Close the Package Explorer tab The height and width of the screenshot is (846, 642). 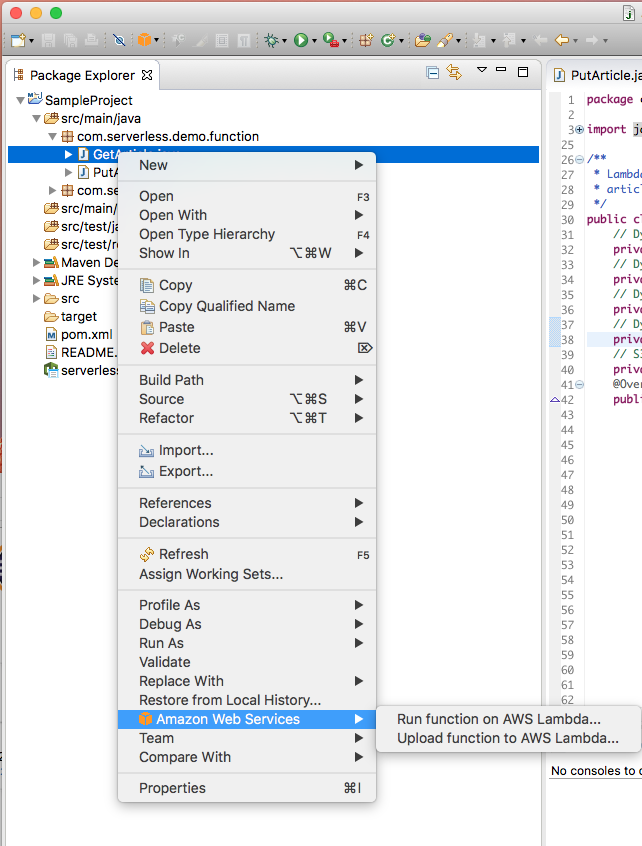[x=147, y=75]
